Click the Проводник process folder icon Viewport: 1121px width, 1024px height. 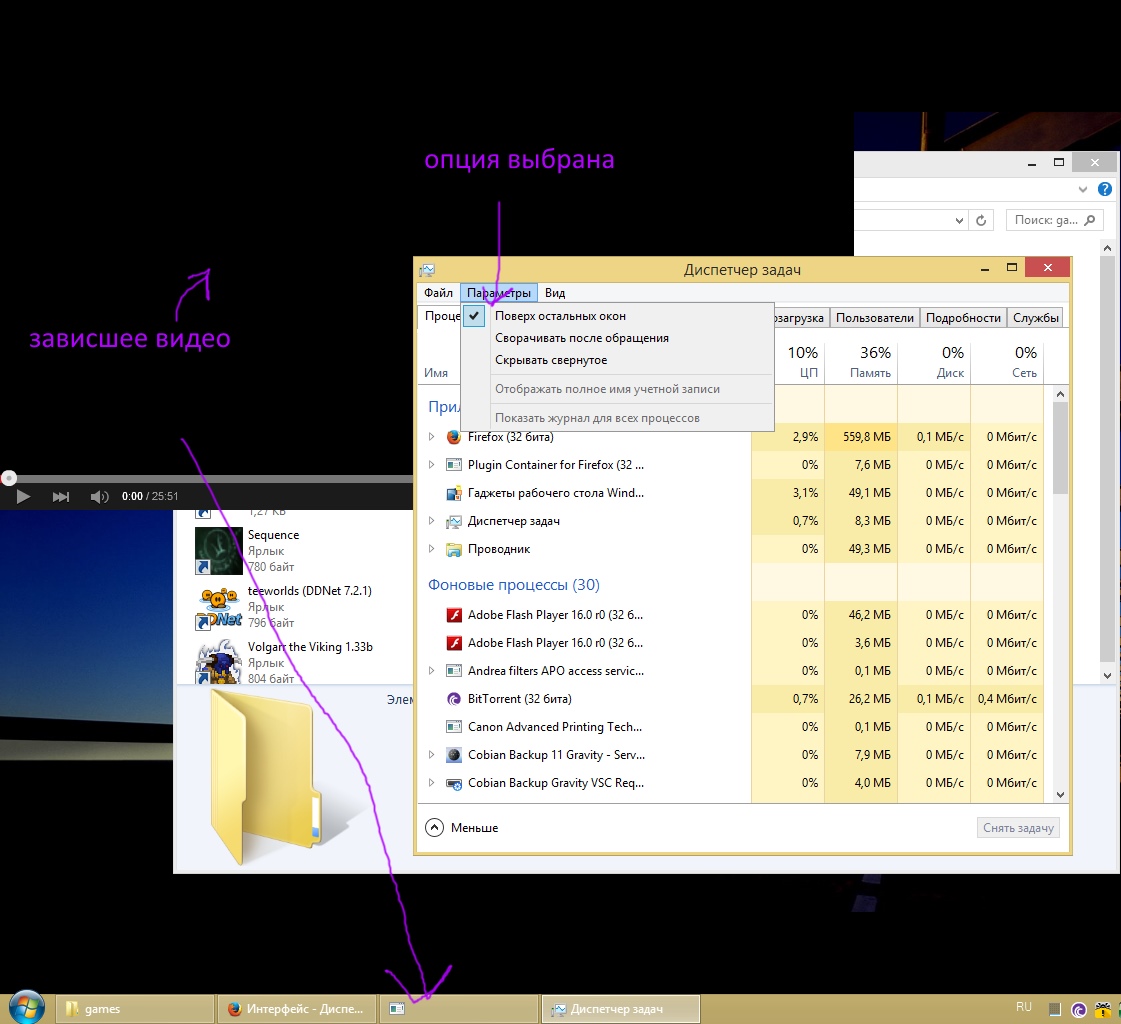point(453,549)
